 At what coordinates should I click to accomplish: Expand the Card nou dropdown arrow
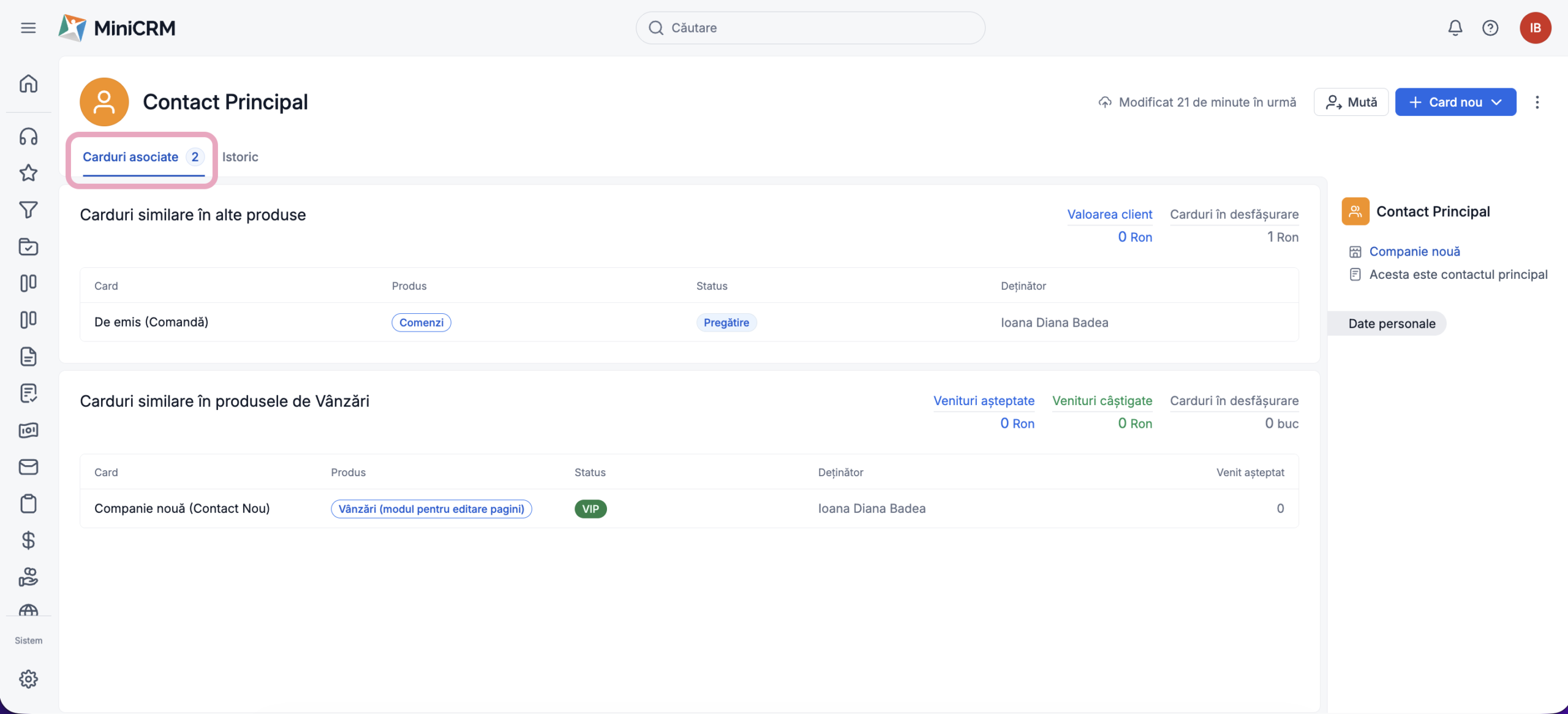click(x=1497, y=102)
